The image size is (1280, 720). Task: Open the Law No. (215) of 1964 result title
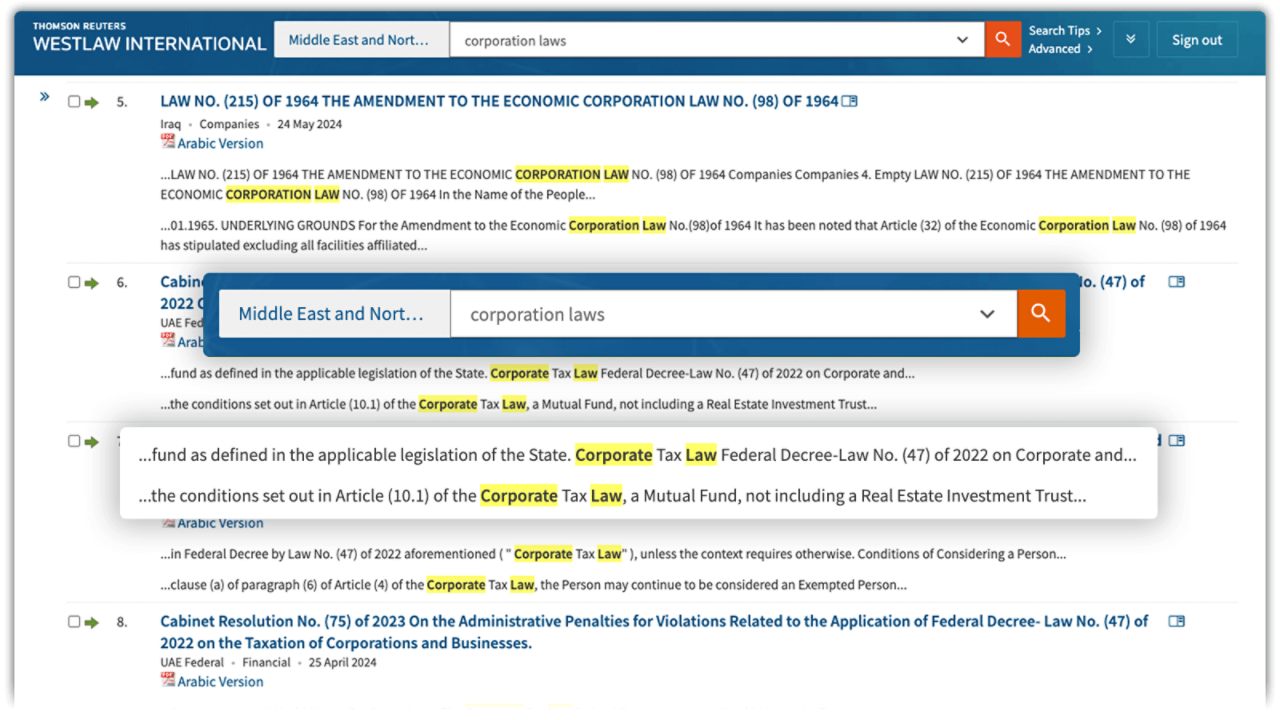coord(499,101)
